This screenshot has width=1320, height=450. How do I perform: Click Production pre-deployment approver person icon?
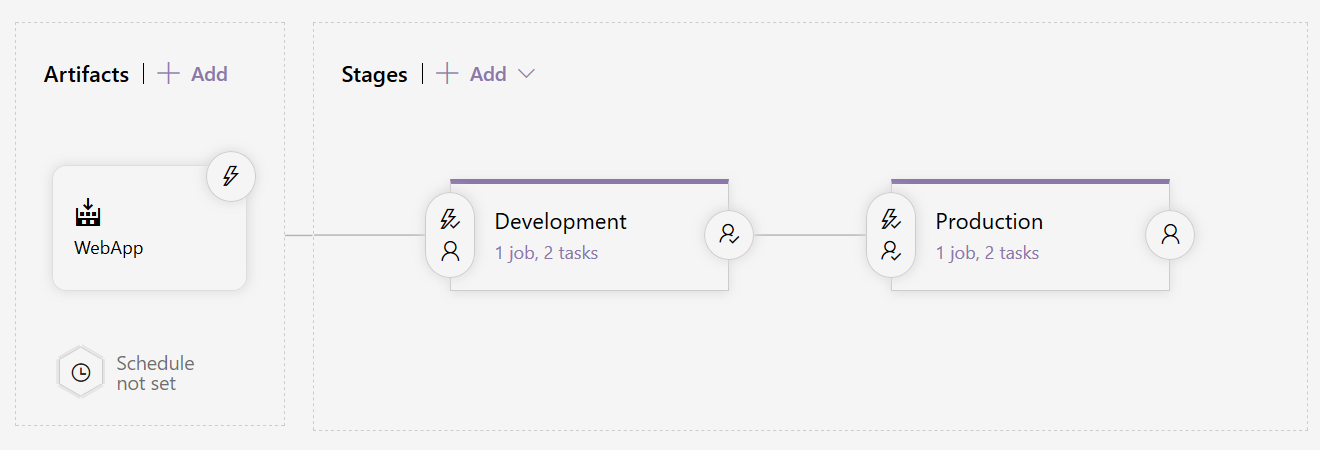point(891,251)
